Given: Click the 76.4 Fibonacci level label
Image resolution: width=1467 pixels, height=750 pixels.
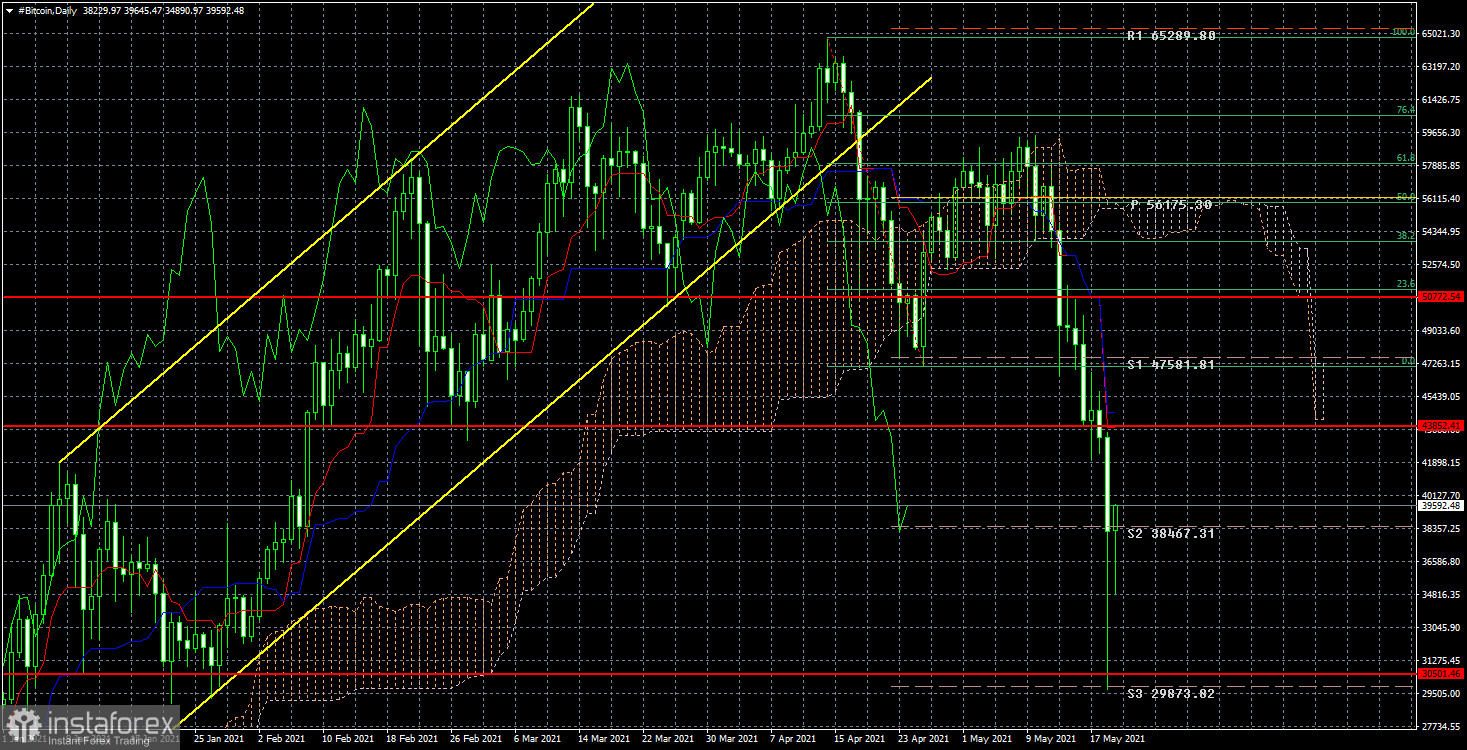Looking at the screenshot, I should pos(1404,110).
